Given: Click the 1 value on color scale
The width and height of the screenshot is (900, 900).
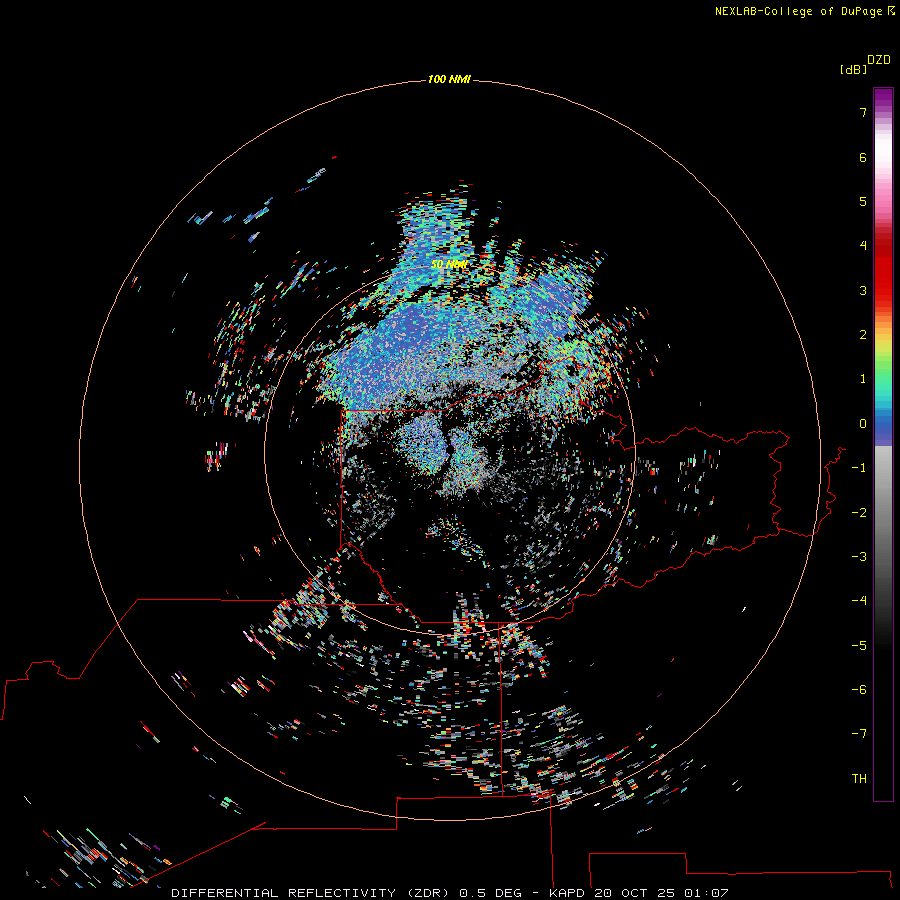Looking at the screenshot, I should pos(863,379).
